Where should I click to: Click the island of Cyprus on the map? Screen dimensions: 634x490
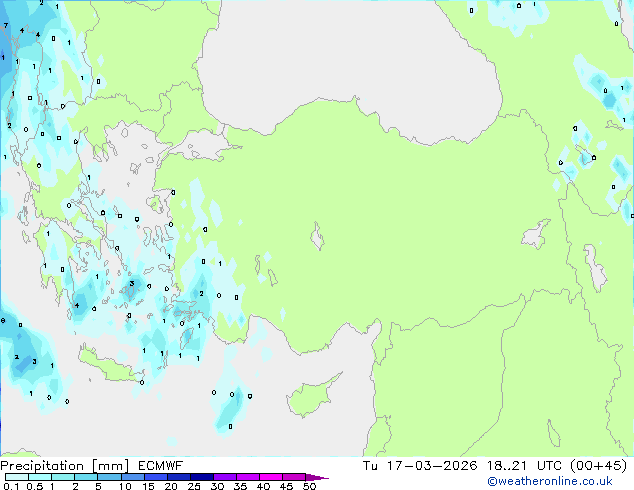click(x=311, y=397)
